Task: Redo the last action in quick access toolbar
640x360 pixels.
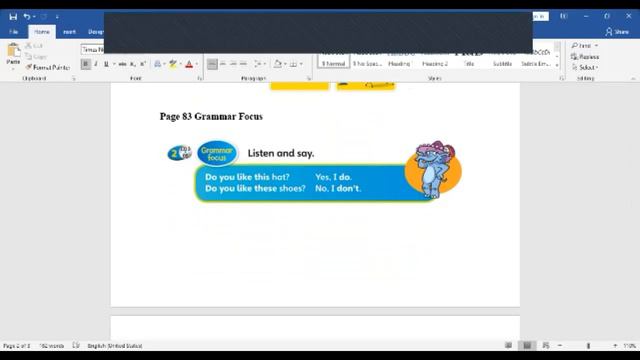Action: pos(44,17)
